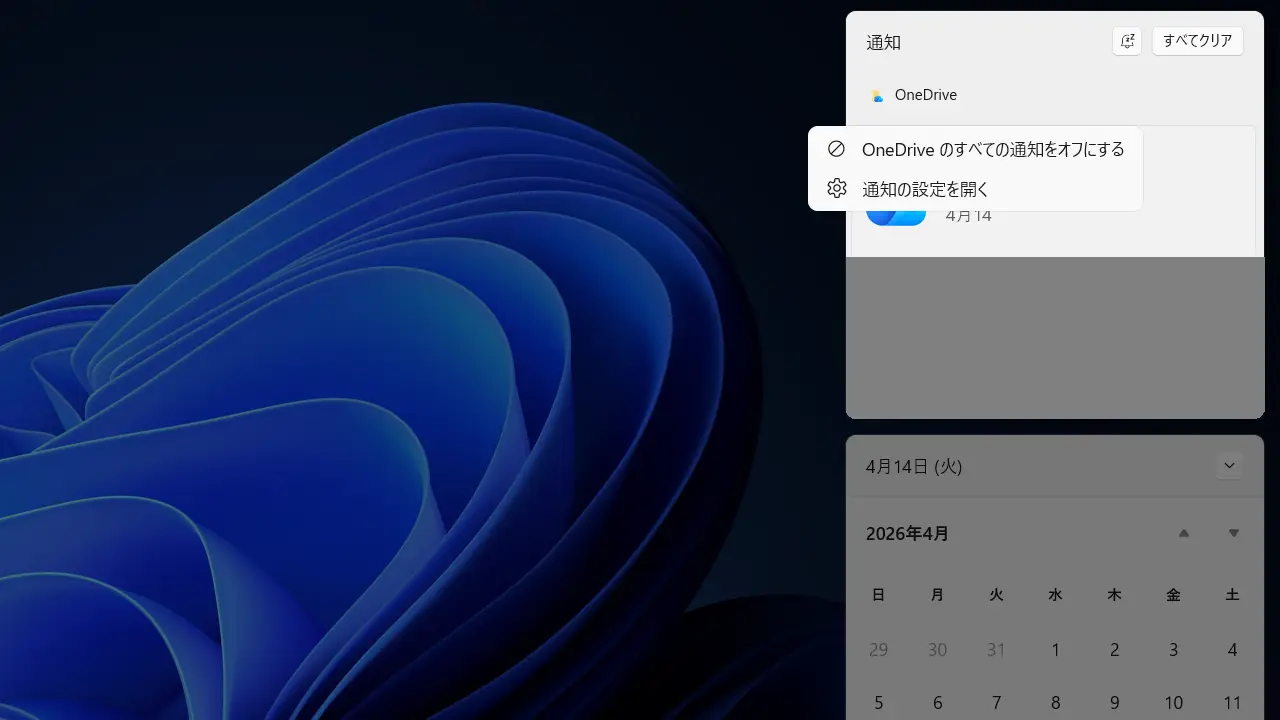Image resolution: width=1280 pixels, height=720 pixels.
Task: Select March 29 in the calendar
Action: pyautogui.click(x=878, y=650)
